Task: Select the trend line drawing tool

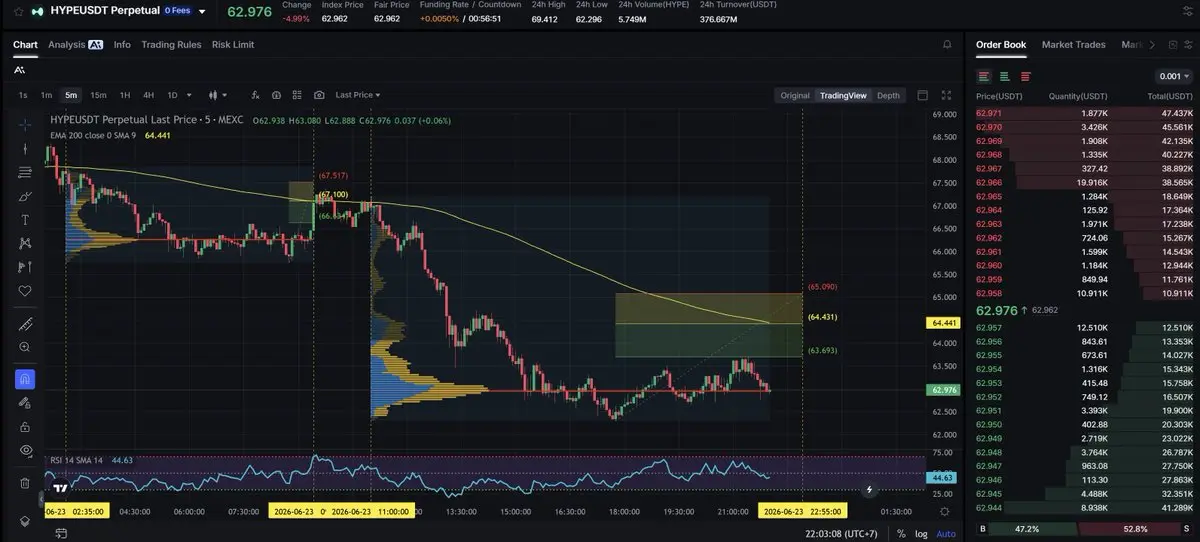Action: click(x=25, y=148)
